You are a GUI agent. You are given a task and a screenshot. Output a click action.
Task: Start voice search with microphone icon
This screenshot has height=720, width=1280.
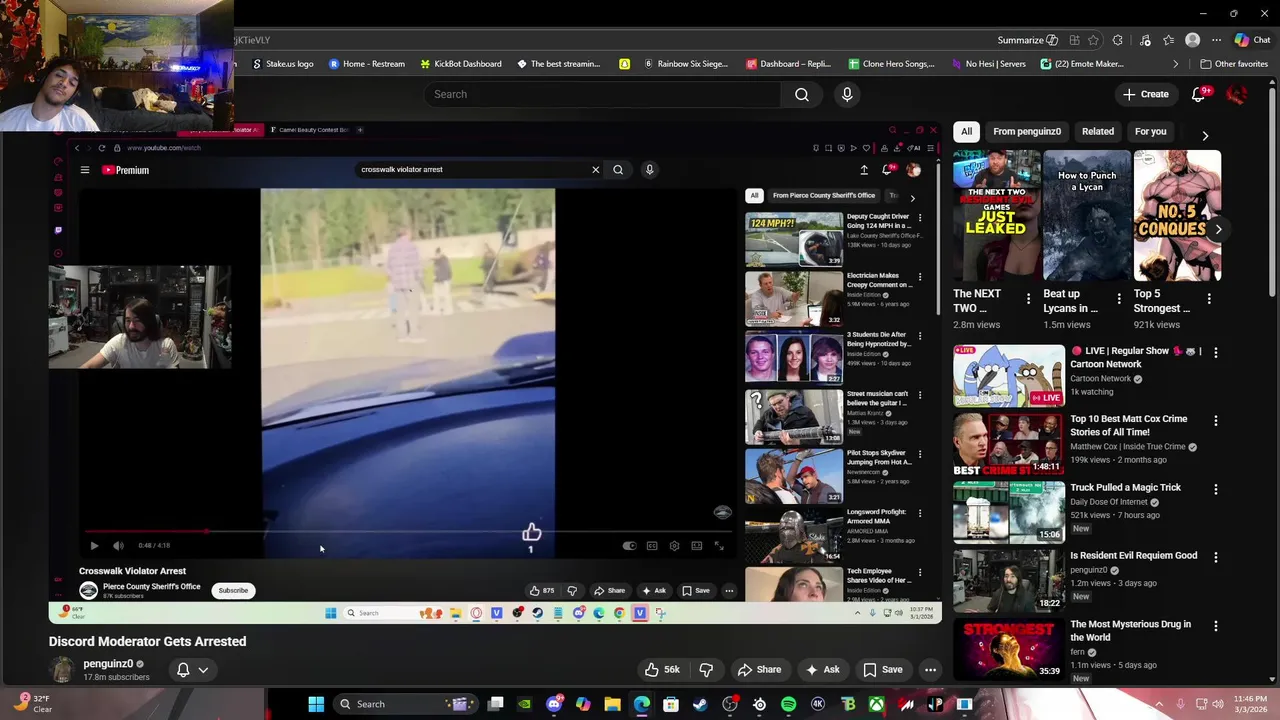(x=847, y=94)
